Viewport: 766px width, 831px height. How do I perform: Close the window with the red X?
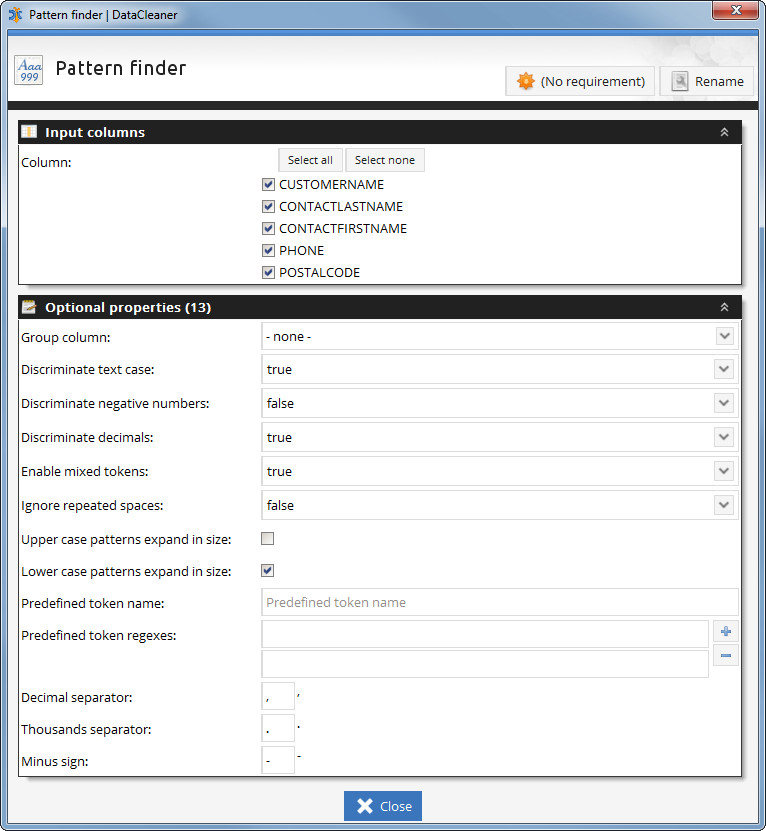(x=735, y=10)
